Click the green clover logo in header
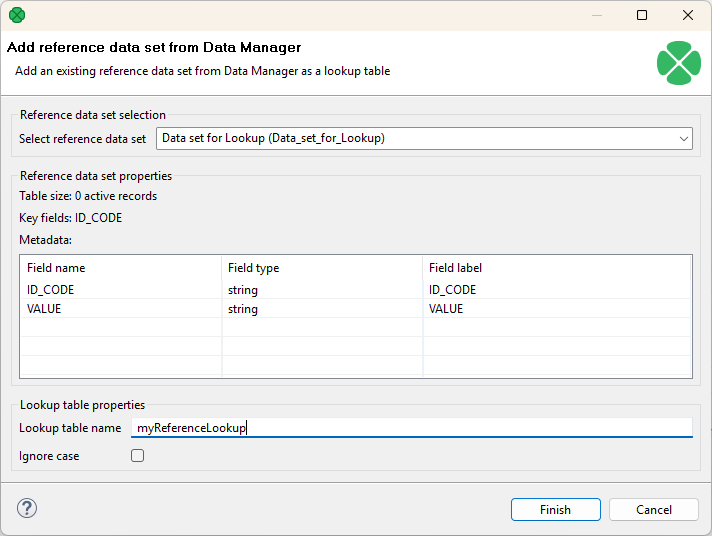The height and width of the screenshot is (536, 712). pyautogui.click(x=678, y=63)
